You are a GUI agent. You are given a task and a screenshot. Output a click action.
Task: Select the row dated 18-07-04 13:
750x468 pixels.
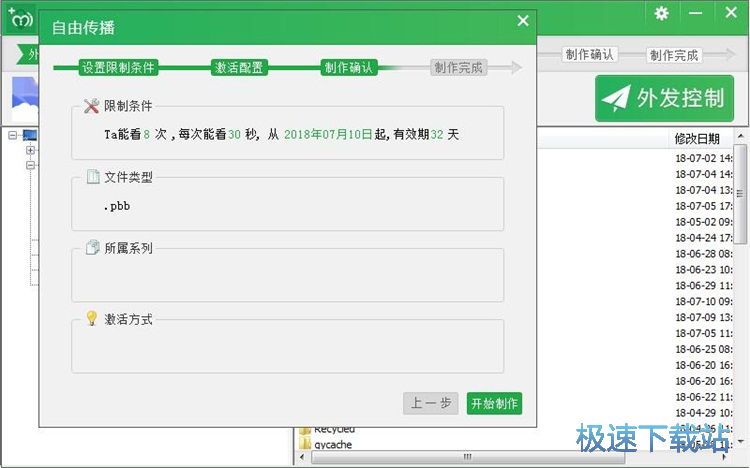click(x=703, y=190)
